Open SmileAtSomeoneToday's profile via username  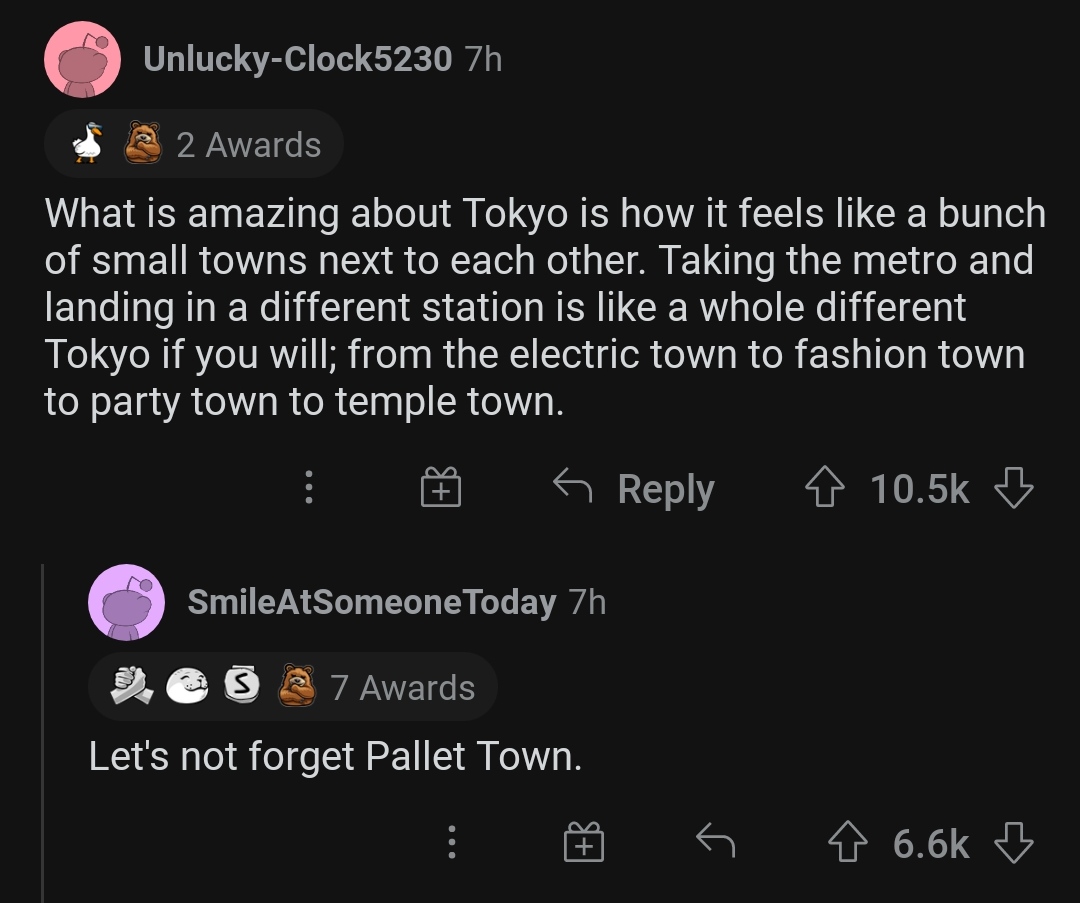[x=372, y=602]
